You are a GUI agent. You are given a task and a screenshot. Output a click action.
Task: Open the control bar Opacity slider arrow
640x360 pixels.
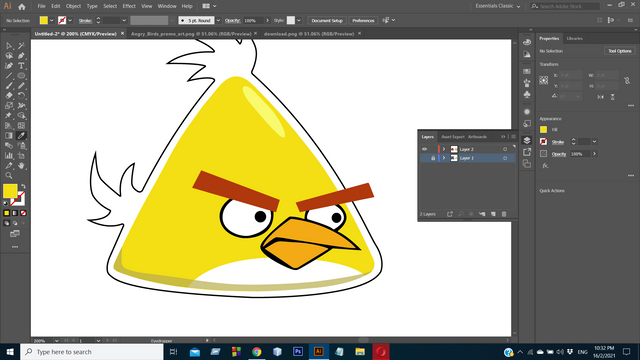click(267, 20)
